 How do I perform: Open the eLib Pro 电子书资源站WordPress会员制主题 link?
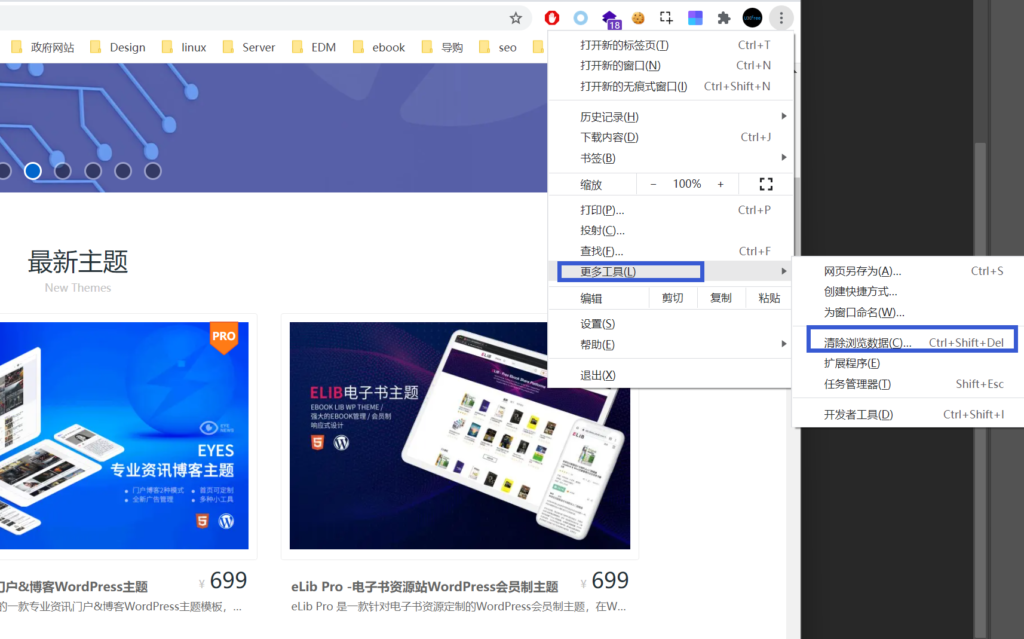[424, 587]
